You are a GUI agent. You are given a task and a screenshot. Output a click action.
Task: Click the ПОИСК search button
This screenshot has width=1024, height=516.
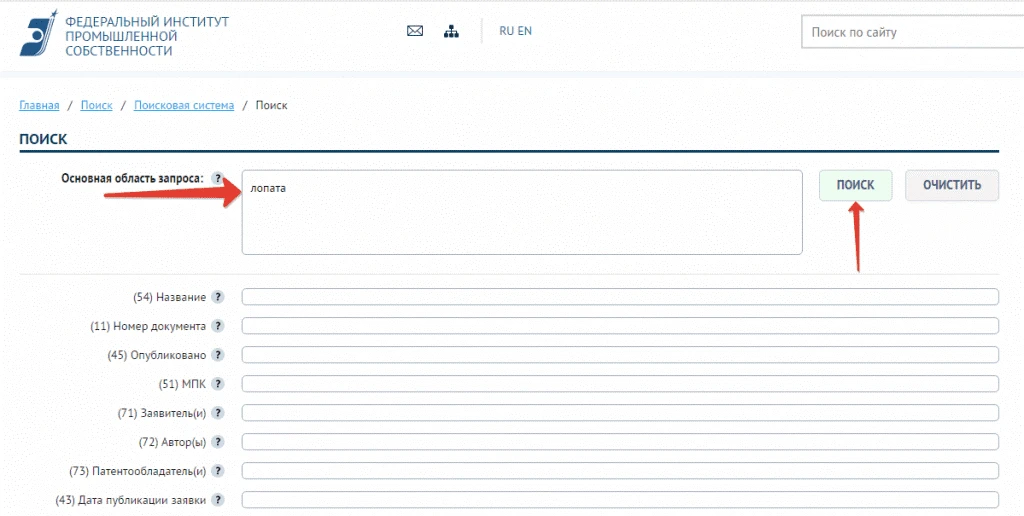coord(856,185)
